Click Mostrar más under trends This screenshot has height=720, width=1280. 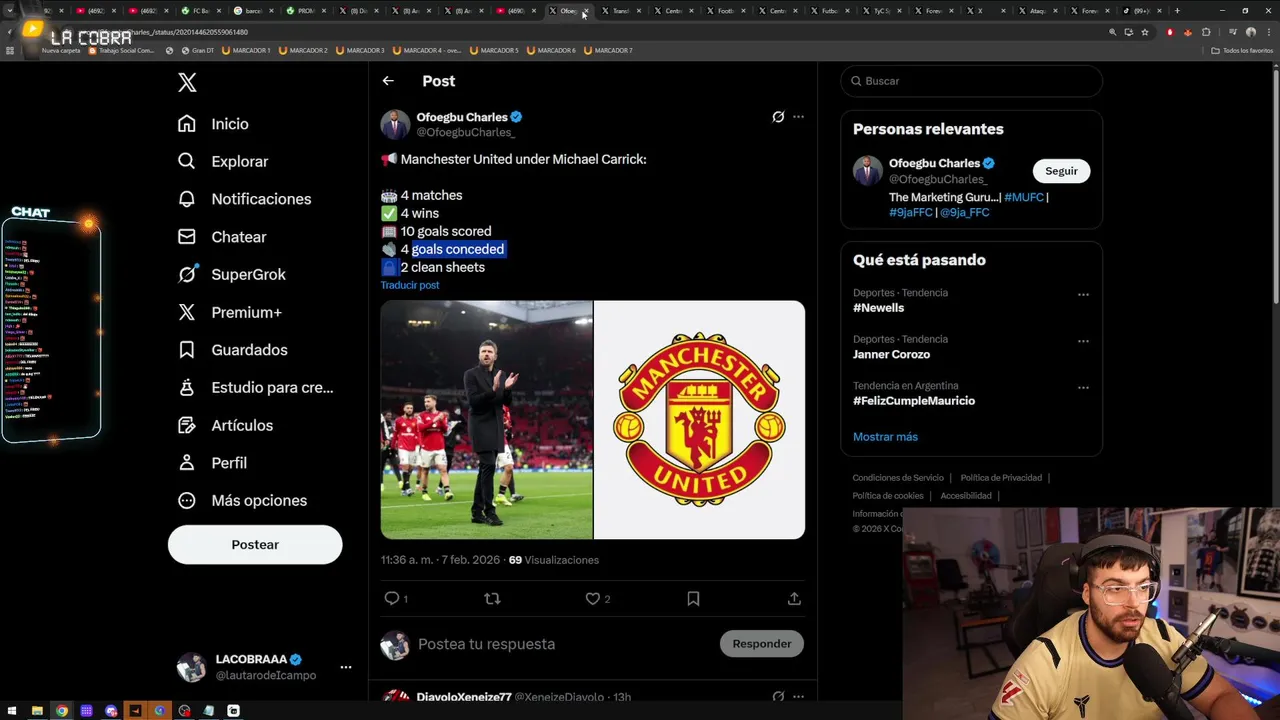coord(885,437)
